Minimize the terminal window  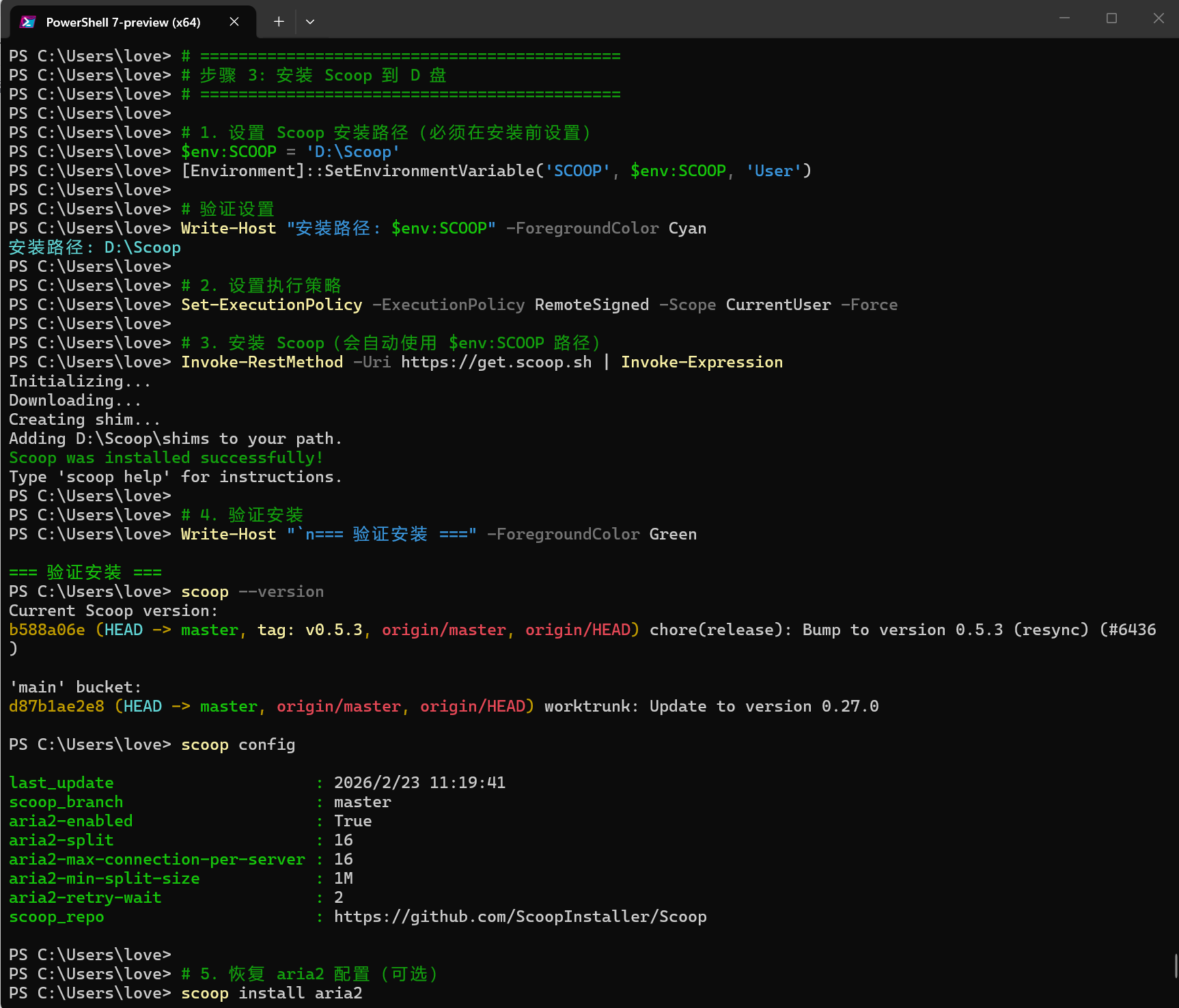tap(1064, 18)
